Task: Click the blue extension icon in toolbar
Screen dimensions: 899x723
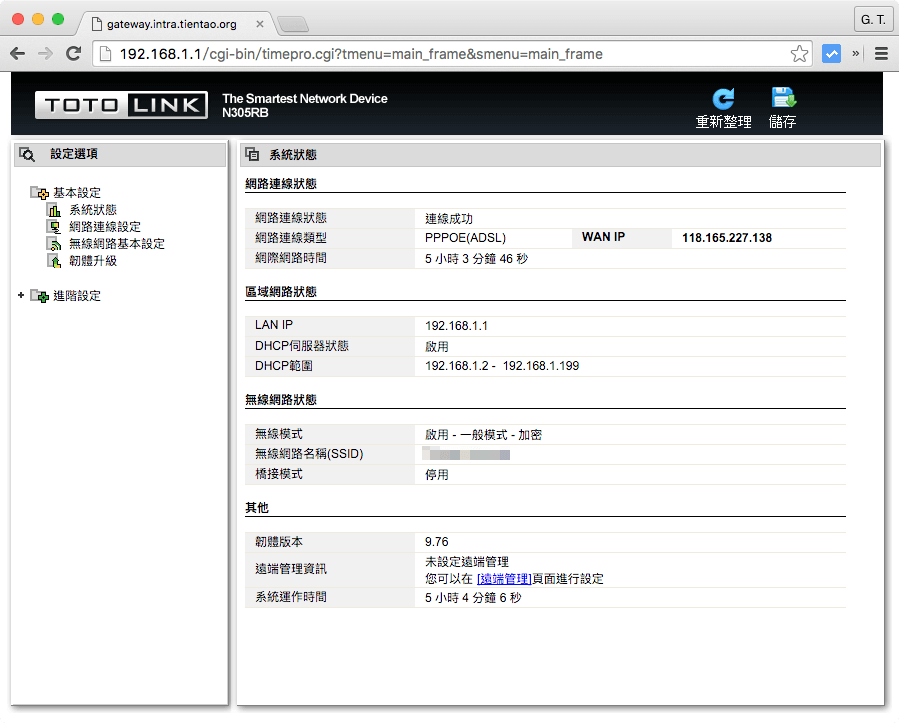Action: (831, 54)
